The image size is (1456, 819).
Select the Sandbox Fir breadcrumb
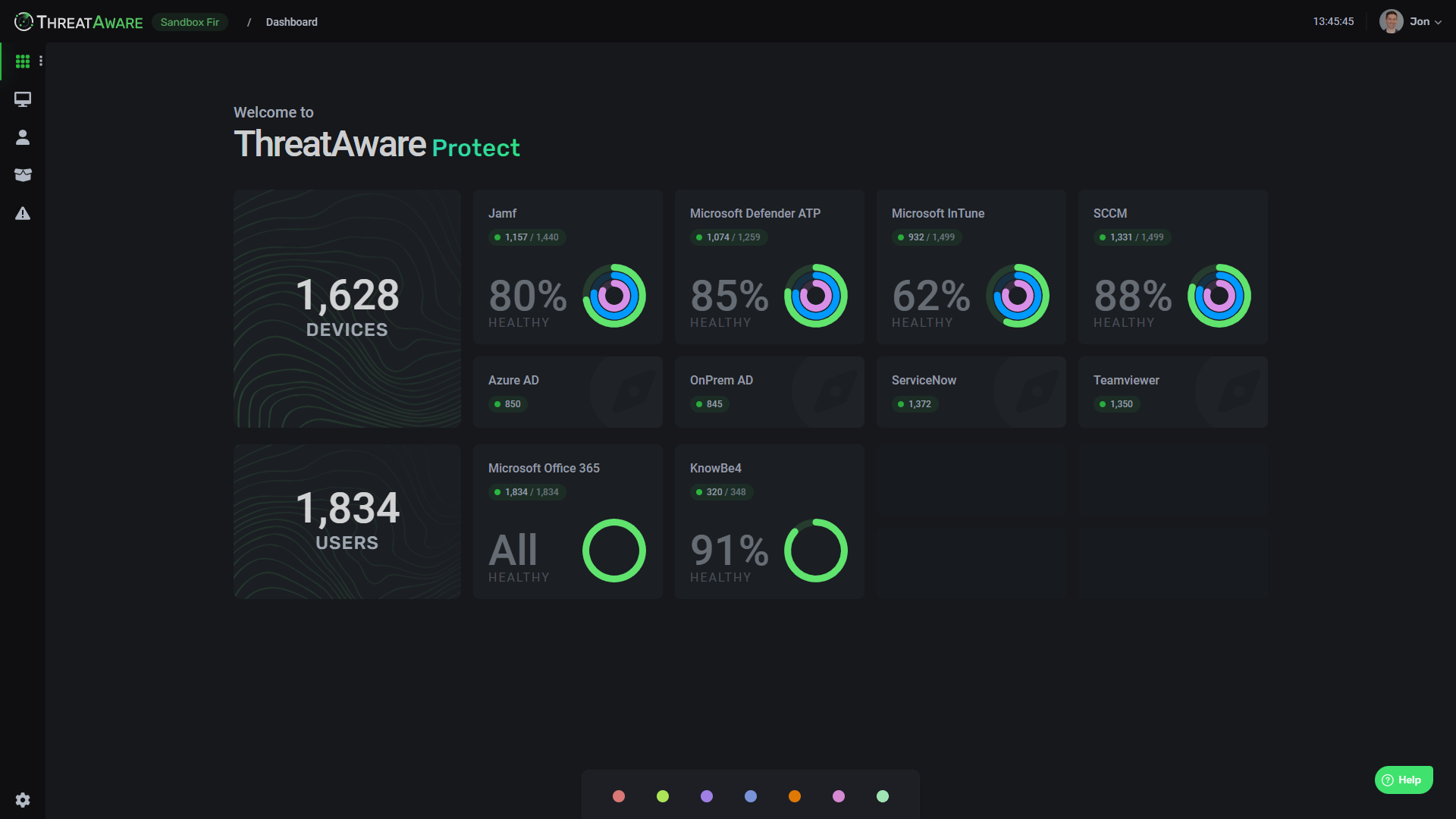click(x=190, y=22)
